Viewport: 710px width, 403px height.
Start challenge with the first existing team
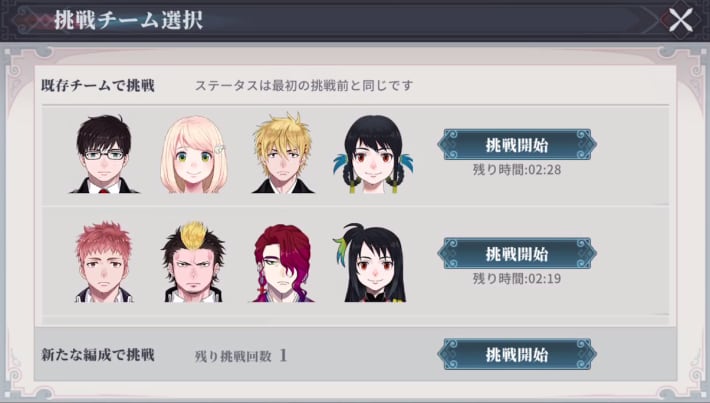517,145
